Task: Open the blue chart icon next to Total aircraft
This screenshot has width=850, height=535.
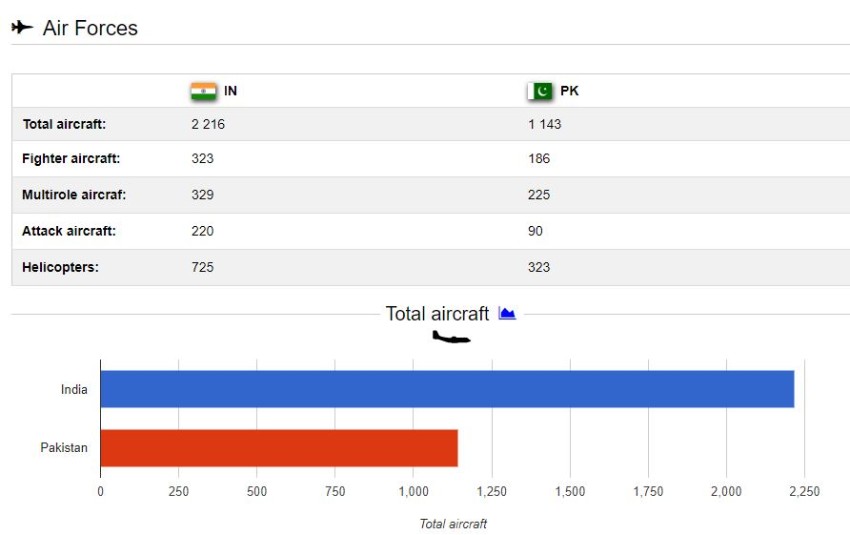Action: tap(507, 313)
